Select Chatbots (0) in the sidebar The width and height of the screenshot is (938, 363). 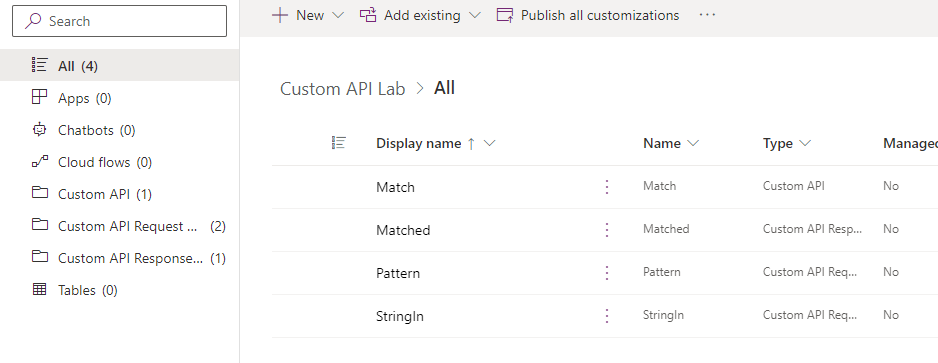(120, 130)
